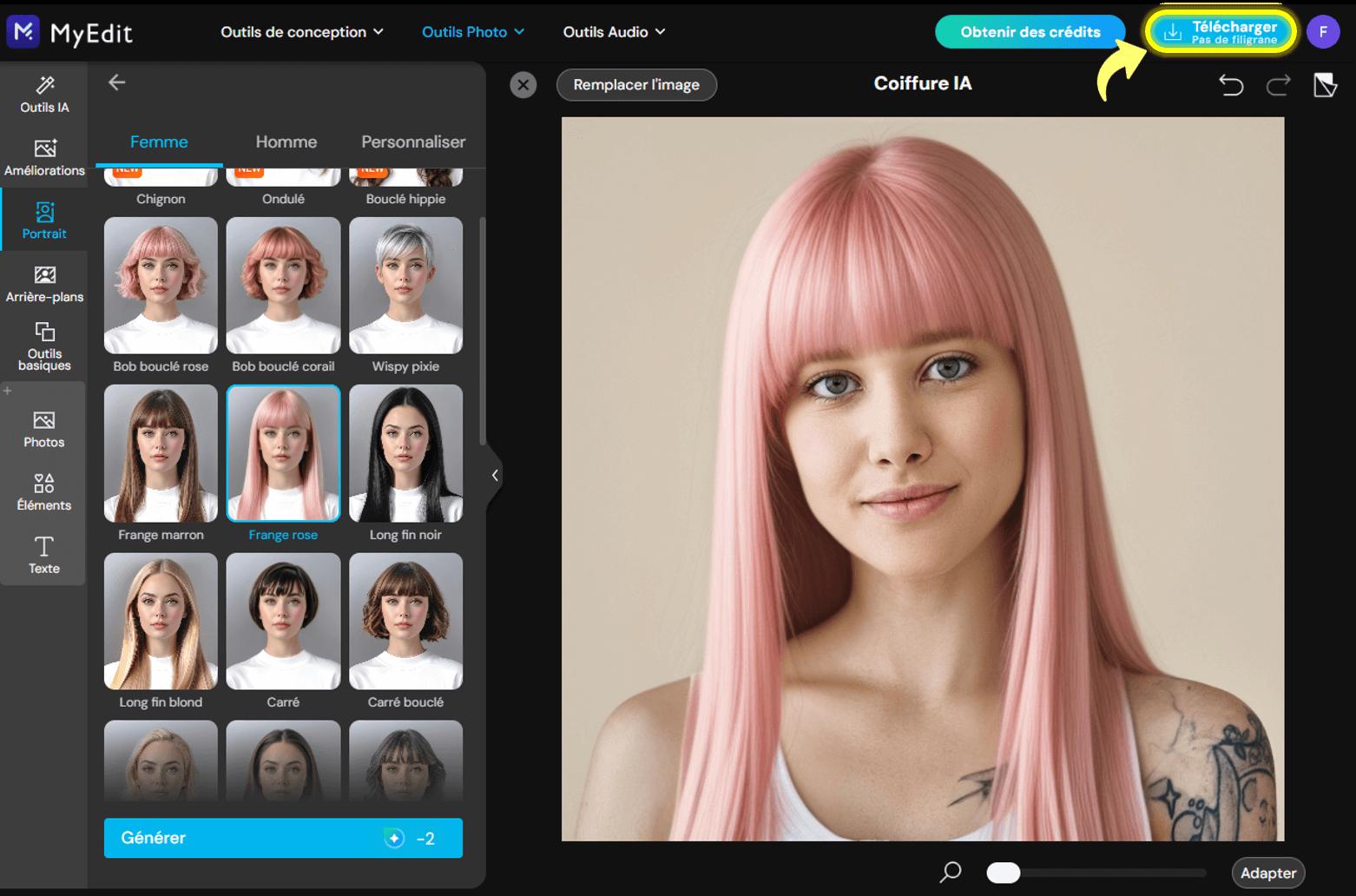The width and height of the screenshot is (1356, 896).
Task: Undo the last action
Action: (x=1231, y=85)
